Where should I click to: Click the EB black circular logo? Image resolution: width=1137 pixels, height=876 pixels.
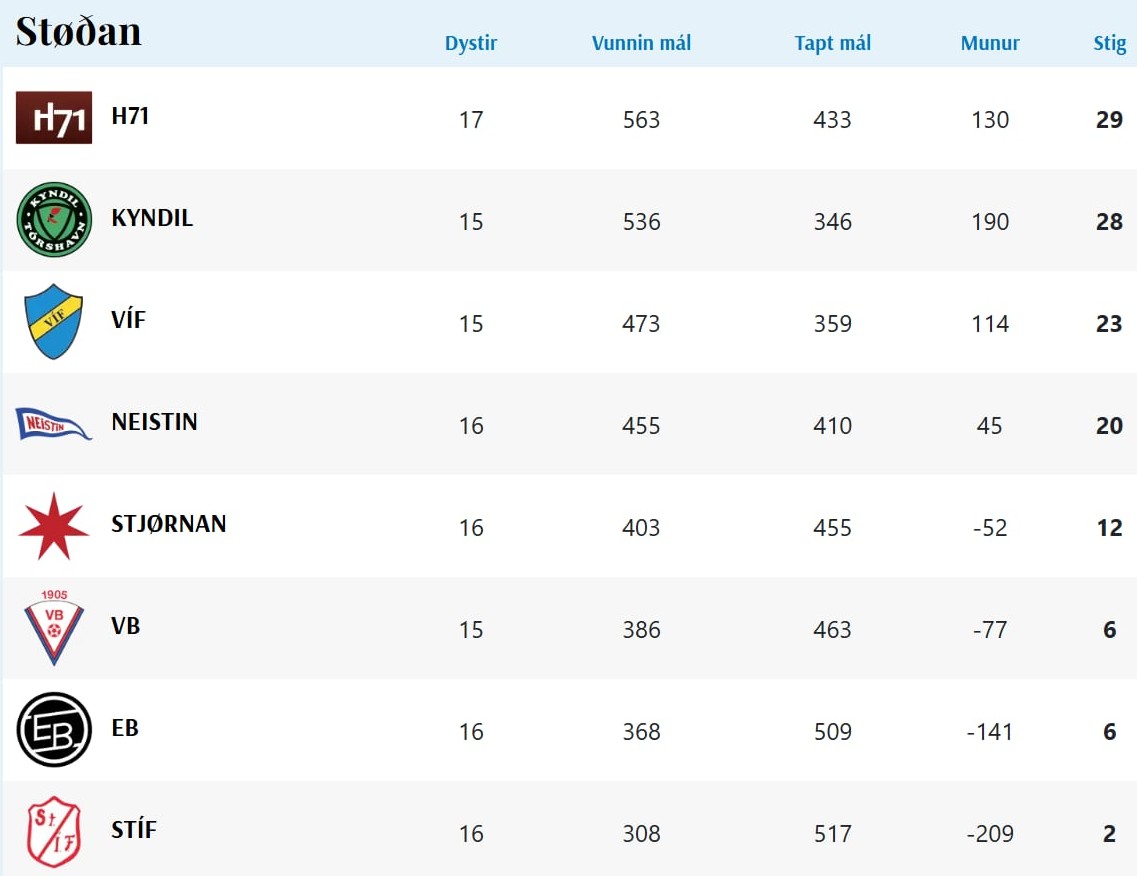[x=54, y=730]
